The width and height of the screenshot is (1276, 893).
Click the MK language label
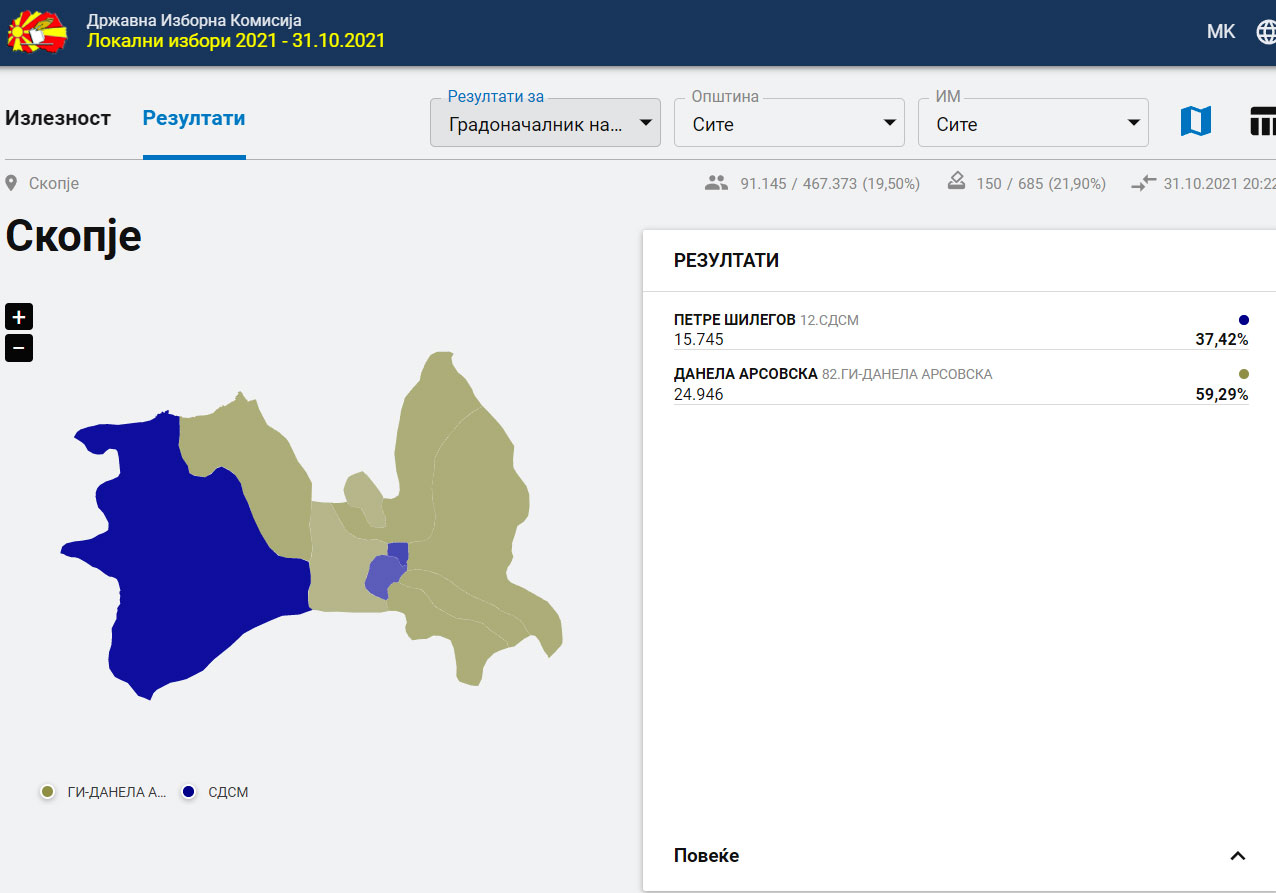[x=1221, y=32]
